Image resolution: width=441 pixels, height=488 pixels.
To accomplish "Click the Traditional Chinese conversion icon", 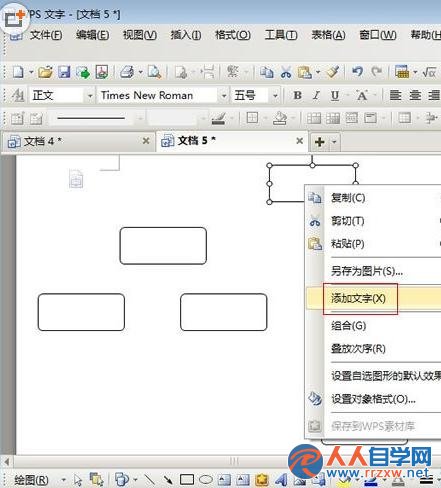I will 232,71.
